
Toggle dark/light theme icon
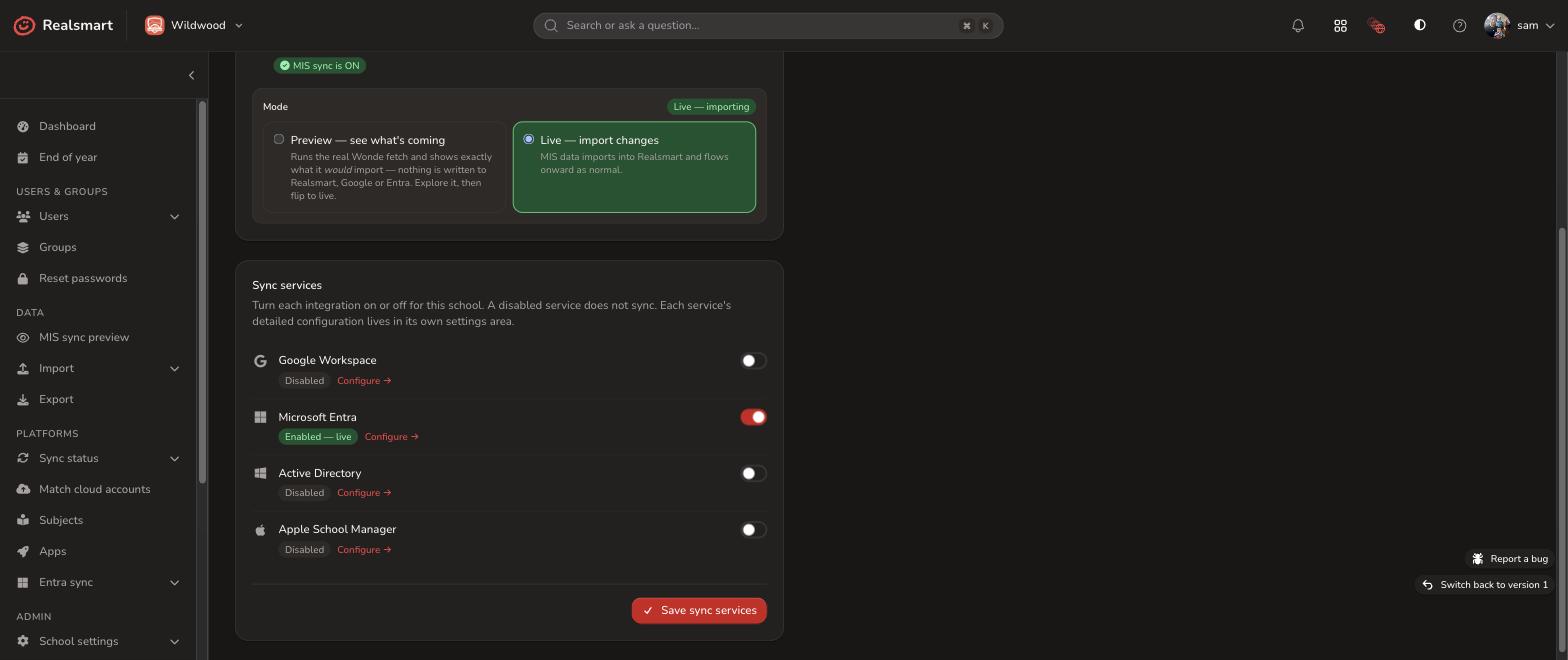pos(1419,26)
